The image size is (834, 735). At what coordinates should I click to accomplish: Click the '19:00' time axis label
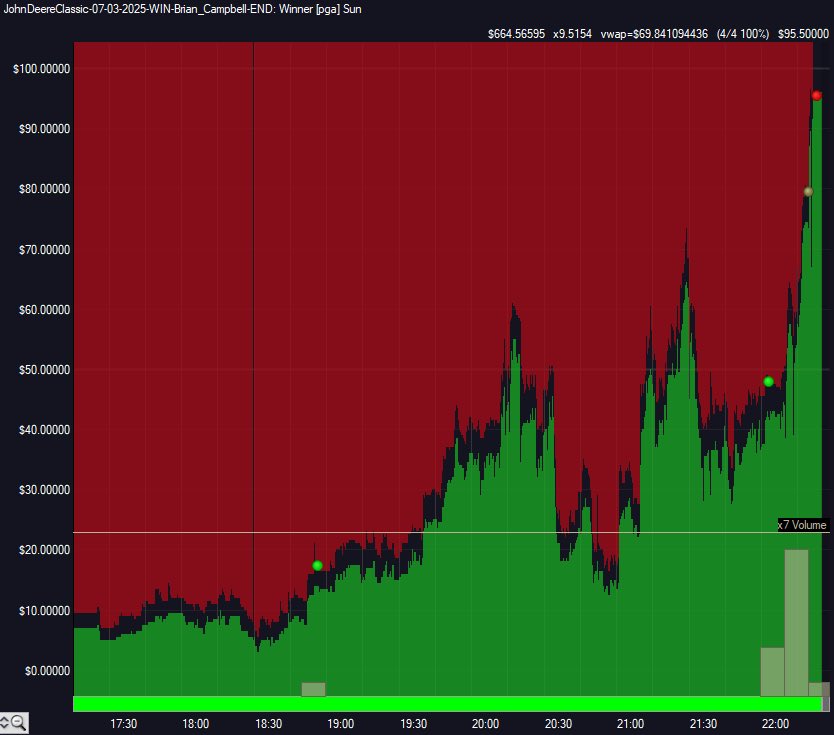(340, 724)
